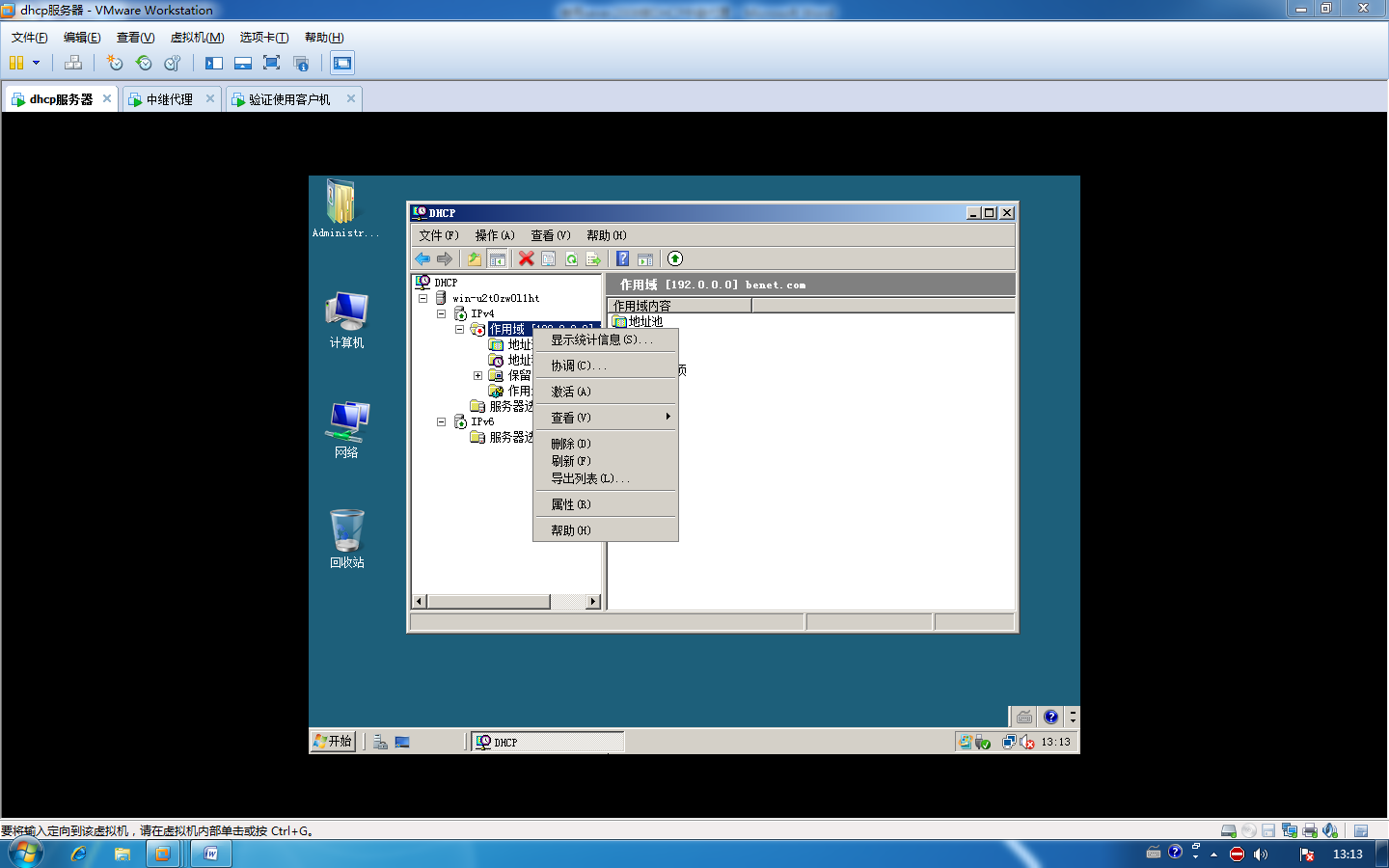
Task: Open VMware 文件(F) menu
Action: [x=30, y=38]
